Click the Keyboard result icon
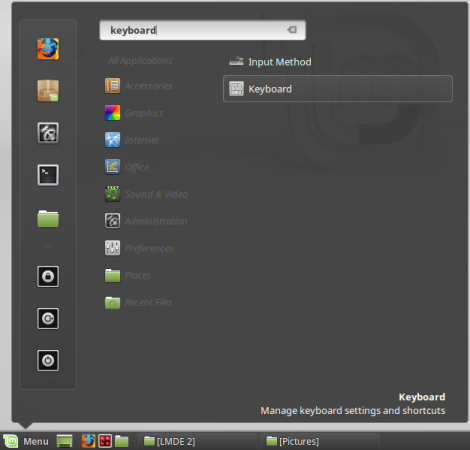This screenshot has height=450, width=470. point(236,89)
